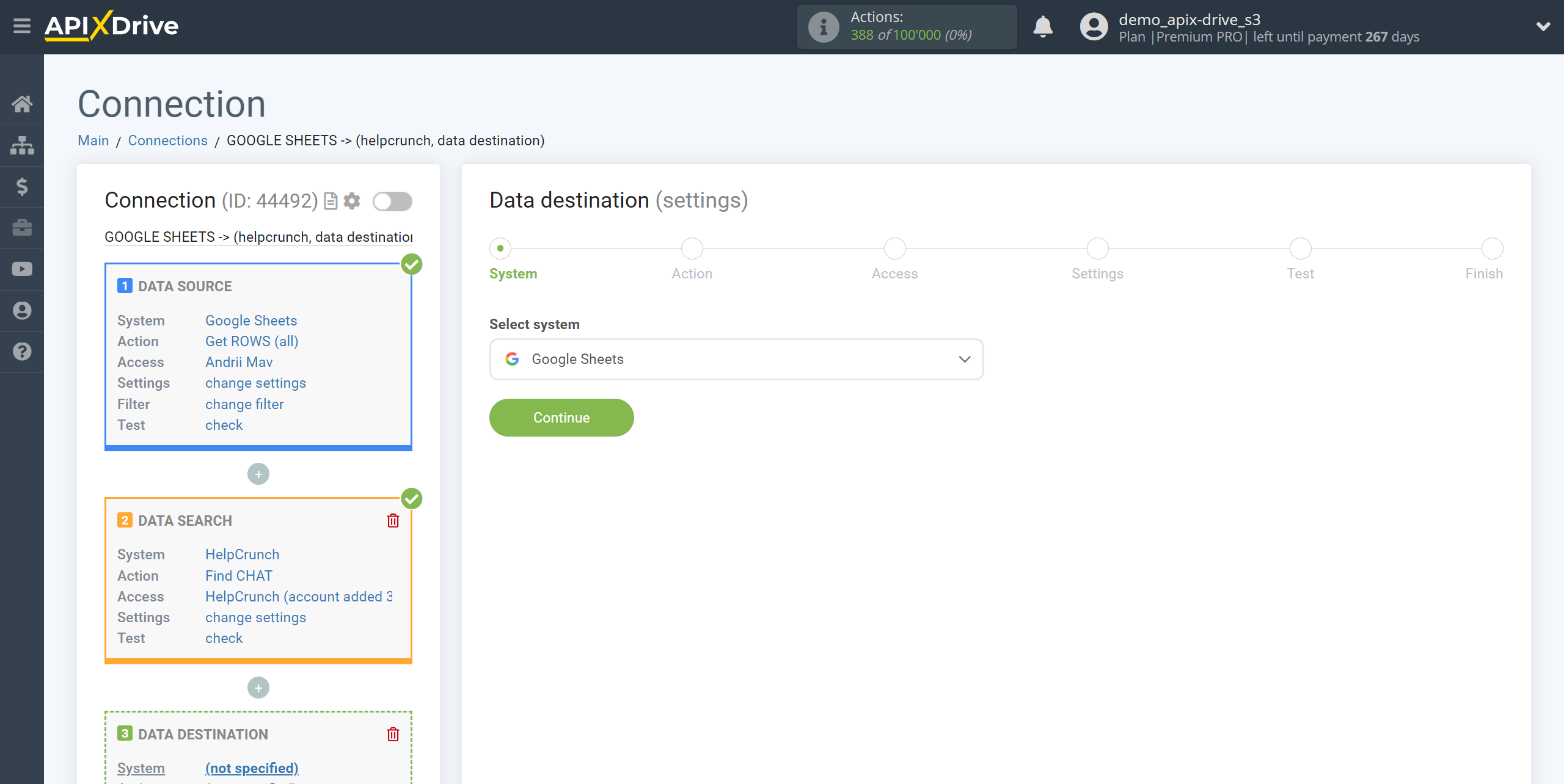The image size is (1564, 784).
Task: Click the notification bell icon
Action: coord(1043,26)
